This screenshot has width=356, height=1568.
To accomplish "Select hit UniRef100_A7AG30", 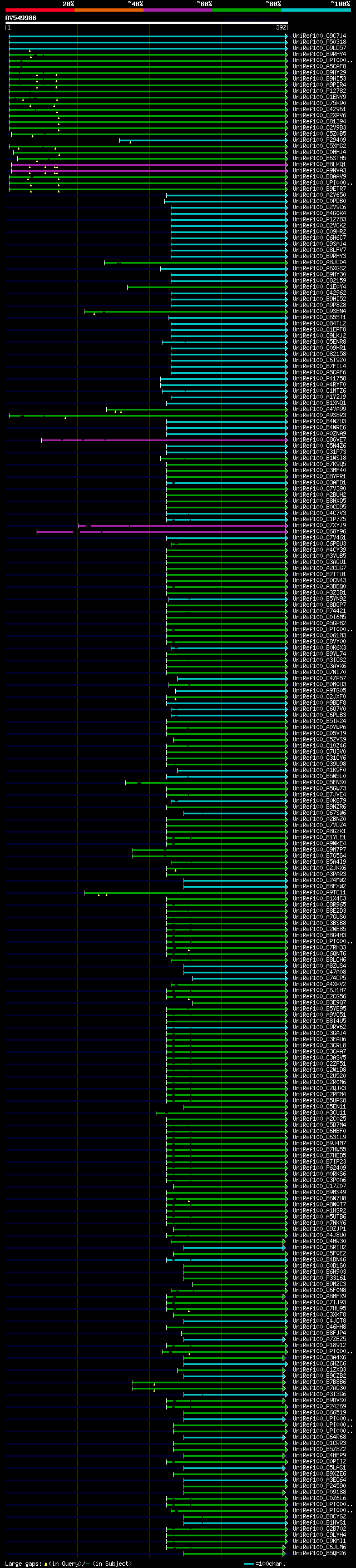I will coord(319,1388).
